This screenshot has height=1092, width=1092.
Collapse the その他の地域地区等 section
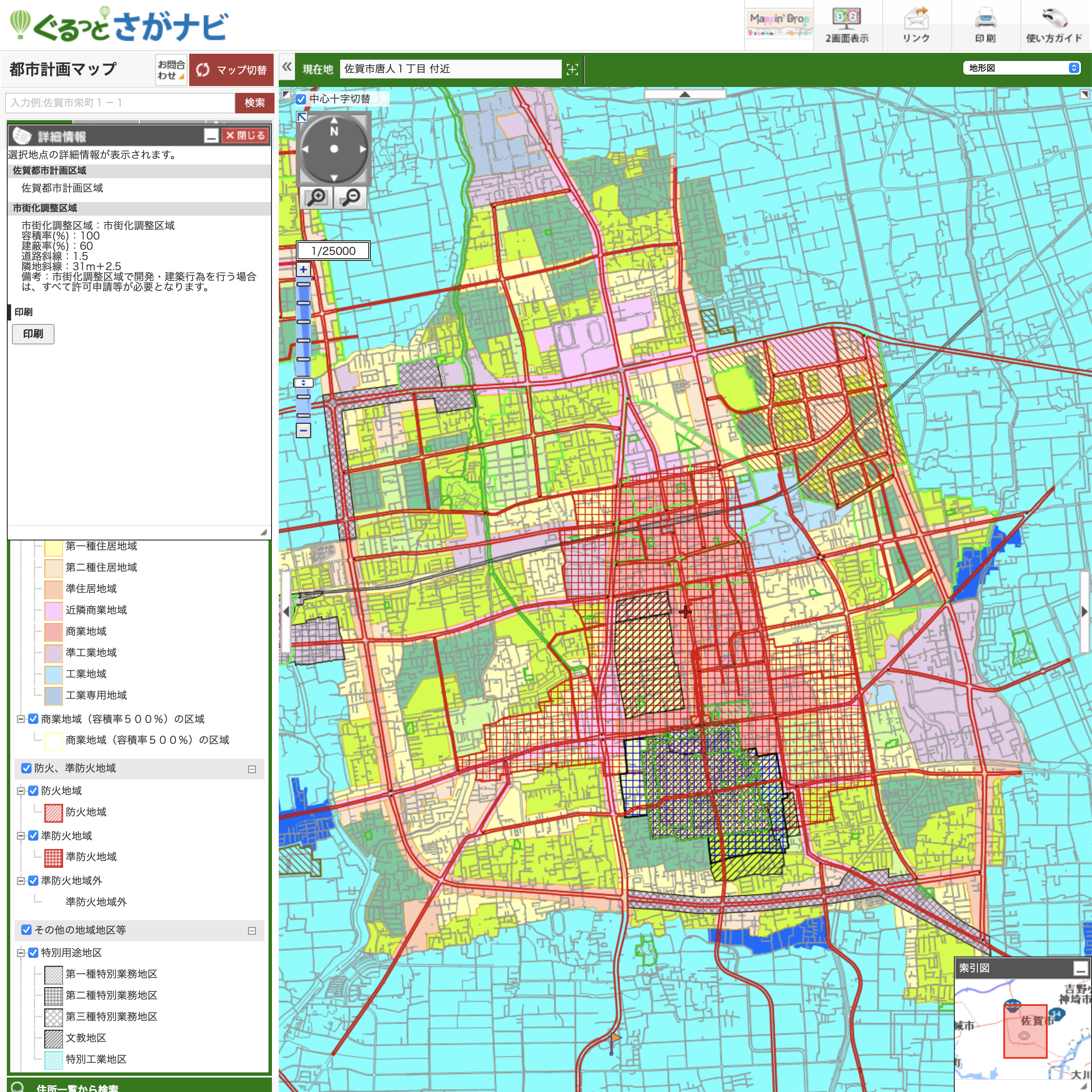click(251, 930)
